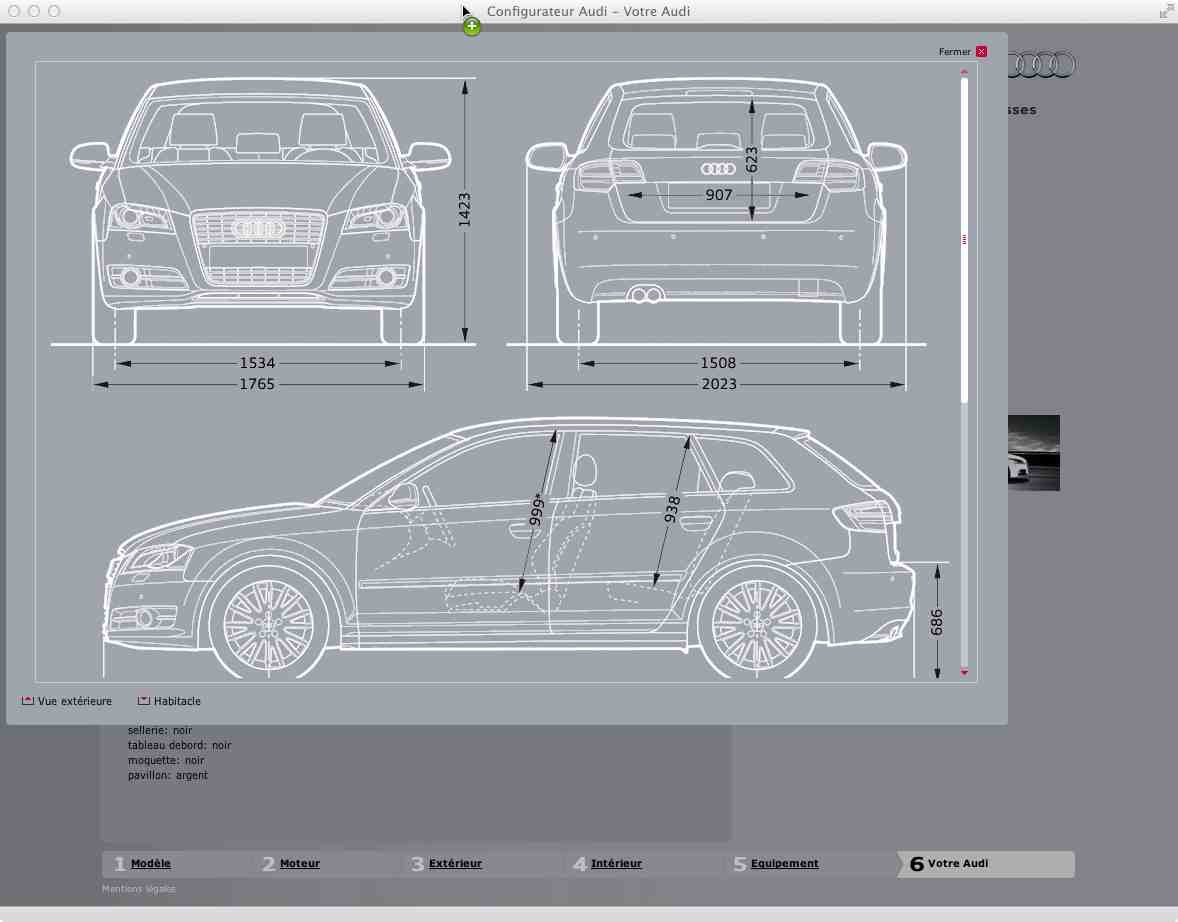Open step 3 Extérieur
The width and height of the screenshot is (1178, 922).
pos(455,863)
